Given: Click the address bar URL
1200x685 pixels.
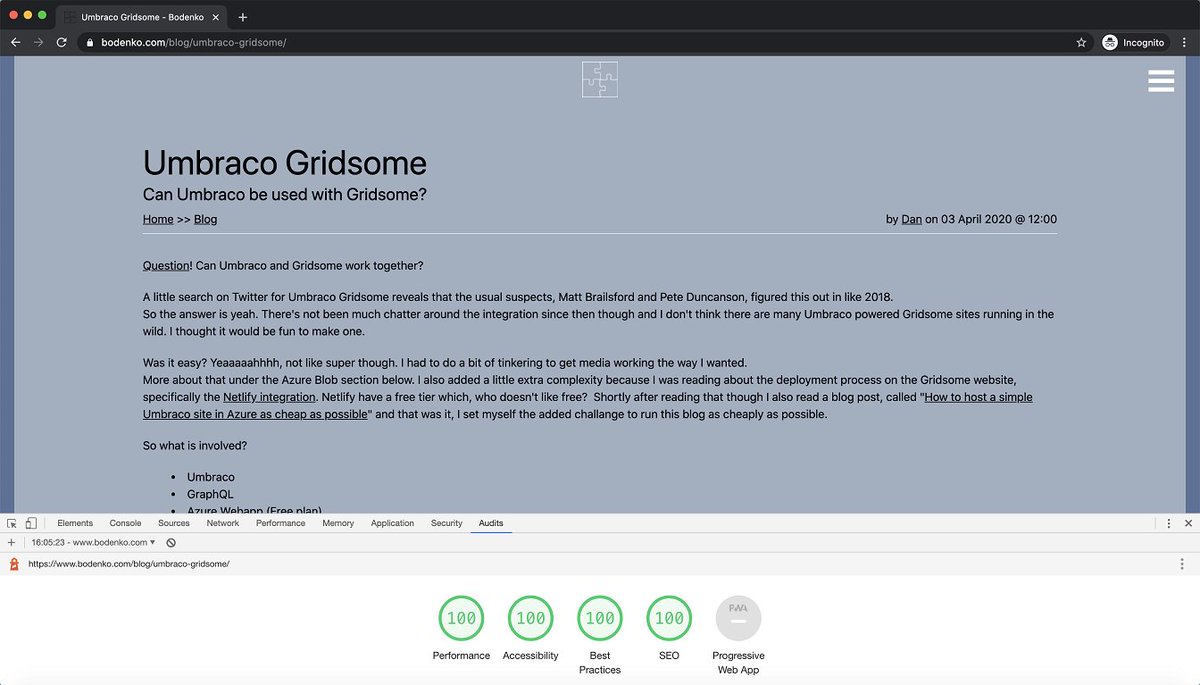Looking at the screenshot, I should coord(193,43).
